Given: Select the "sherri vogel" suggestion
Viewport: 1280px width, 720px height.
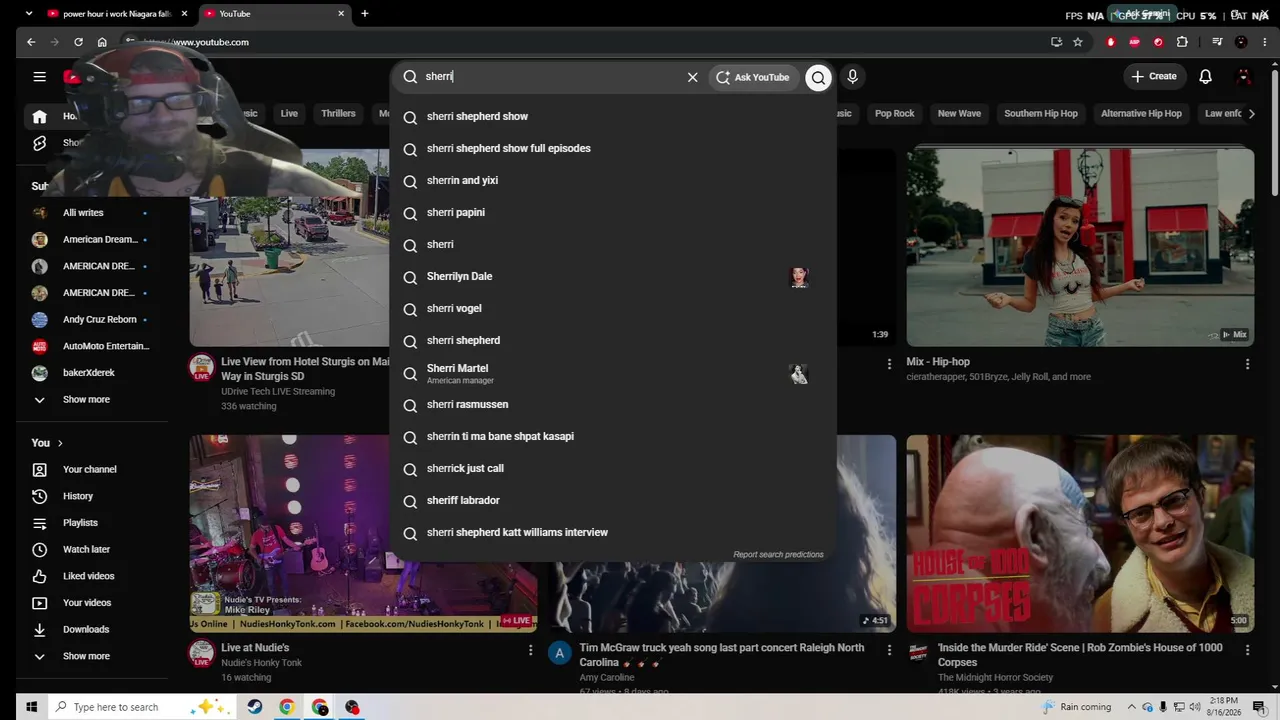Looking at the screenshot, I should coord(613,309).
